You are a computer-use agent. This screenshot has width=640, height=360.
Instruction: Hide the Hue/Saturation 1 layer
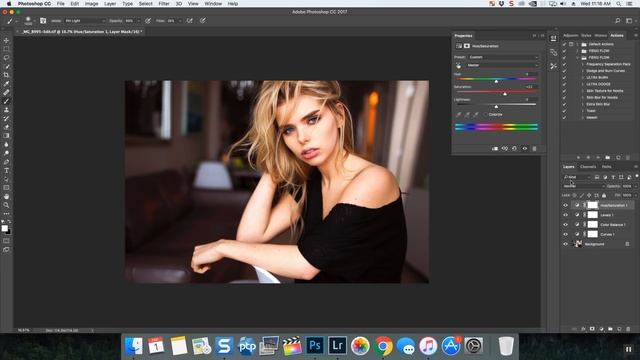pyautogui.click(x=565, y=205)
